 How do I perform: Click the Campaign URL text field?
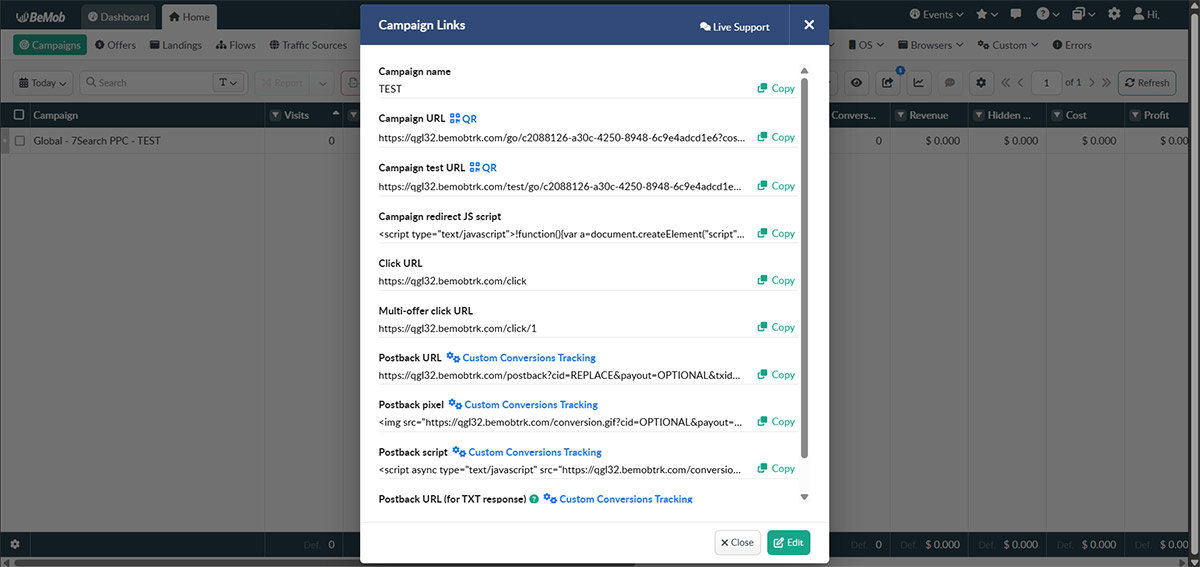(x=562, y=137)
